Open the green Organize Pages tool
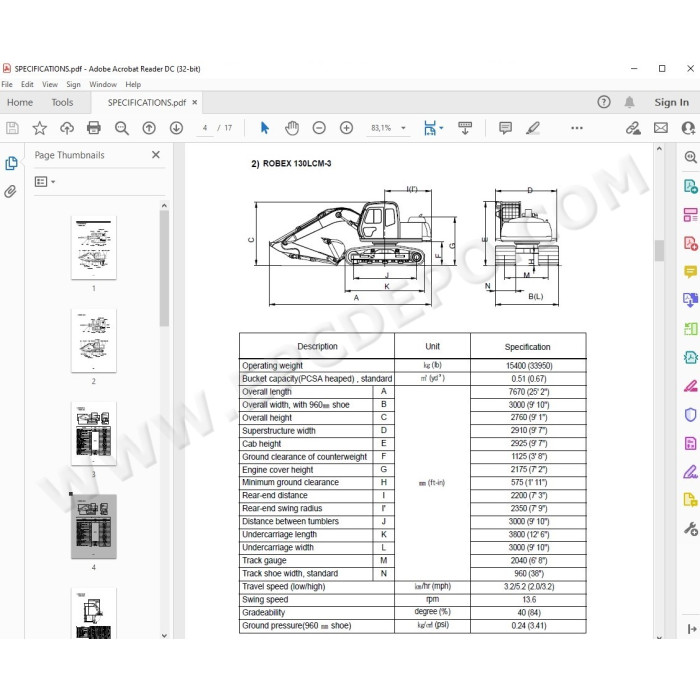700x700 pixels. click(x=690, y=329)
